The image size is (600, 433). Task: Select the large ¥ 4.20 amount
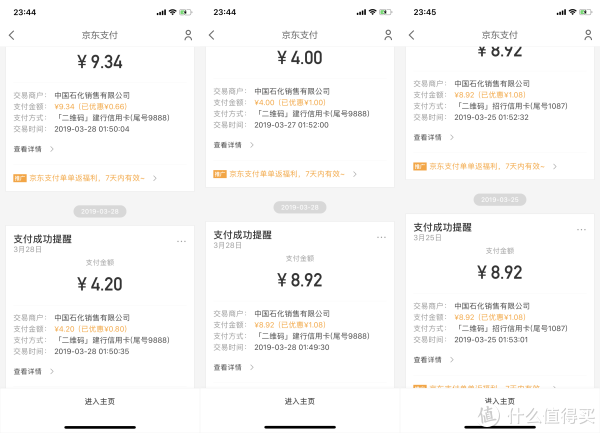(x=100, y=284)
